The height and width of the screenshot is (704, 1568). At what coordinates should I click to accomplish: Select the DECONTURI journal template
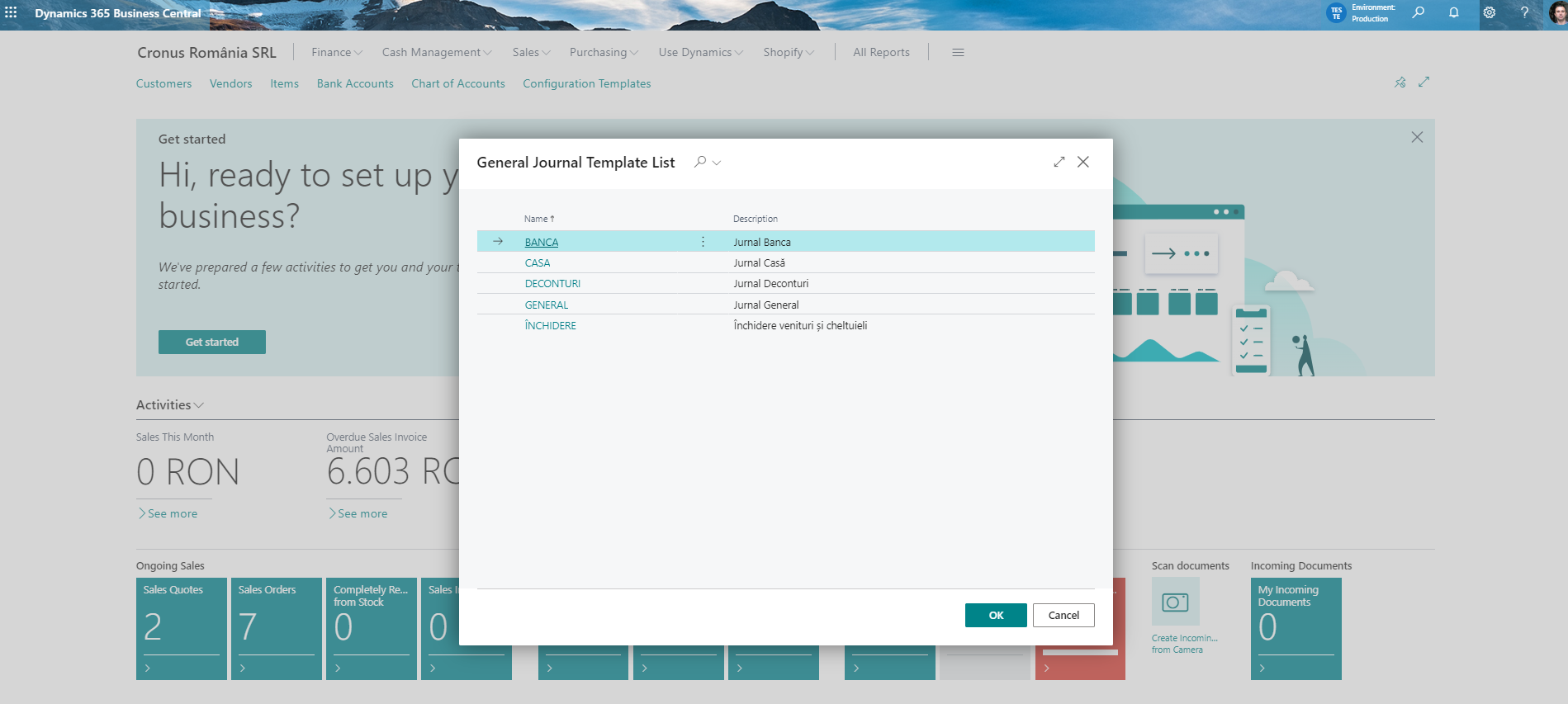pyautogui.click(x=552, y=283)
